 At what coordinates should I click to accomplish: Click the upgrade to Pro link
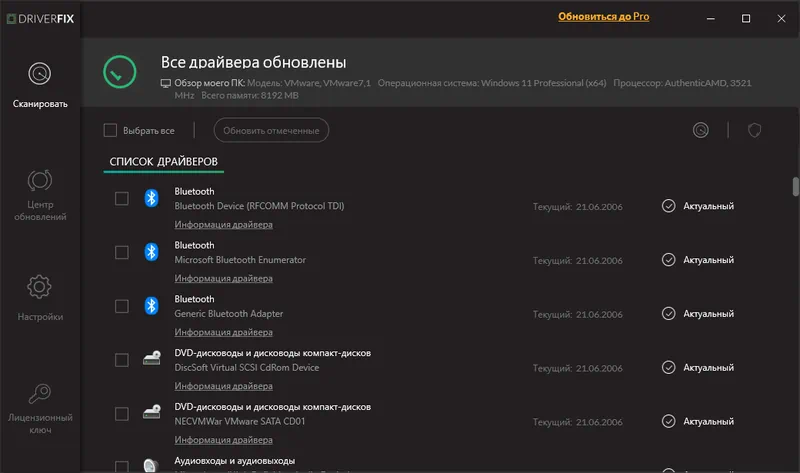pyautogui.click(x=604, y=16)
